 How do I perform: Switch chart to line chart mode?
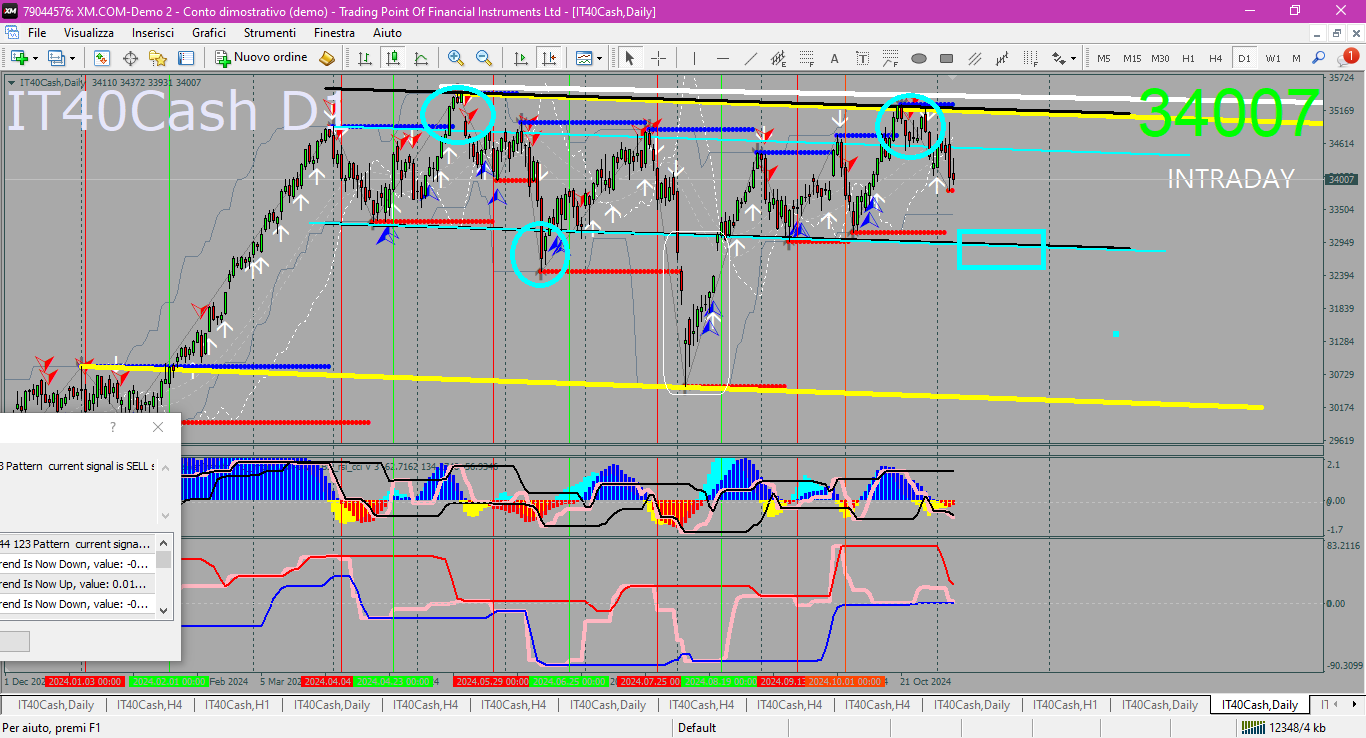[421, 58]
